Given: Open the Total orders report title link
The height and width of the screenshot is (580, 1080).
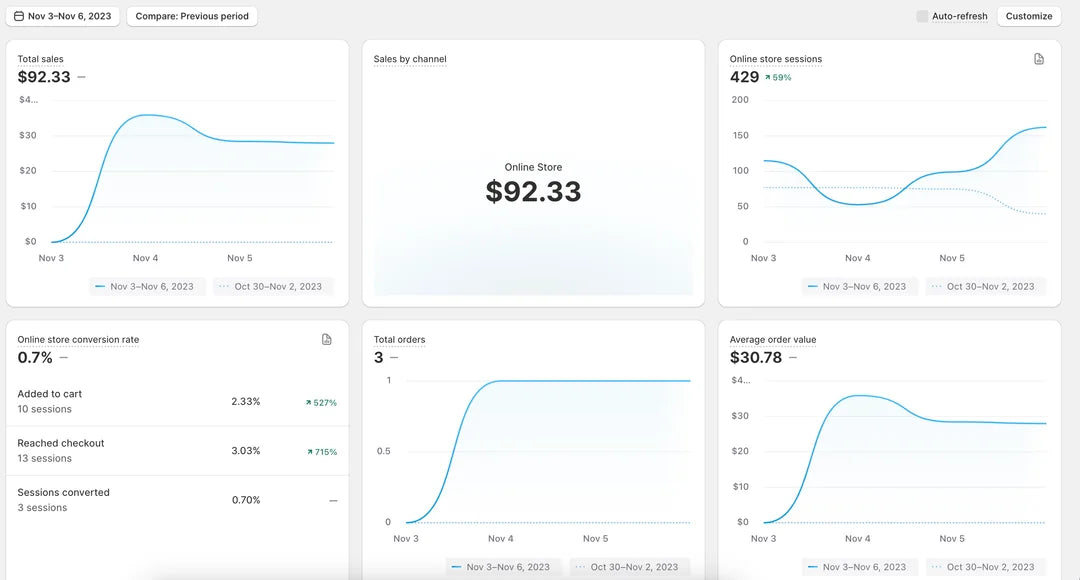Looking at the screenshot, I should [x=399, y=340].
